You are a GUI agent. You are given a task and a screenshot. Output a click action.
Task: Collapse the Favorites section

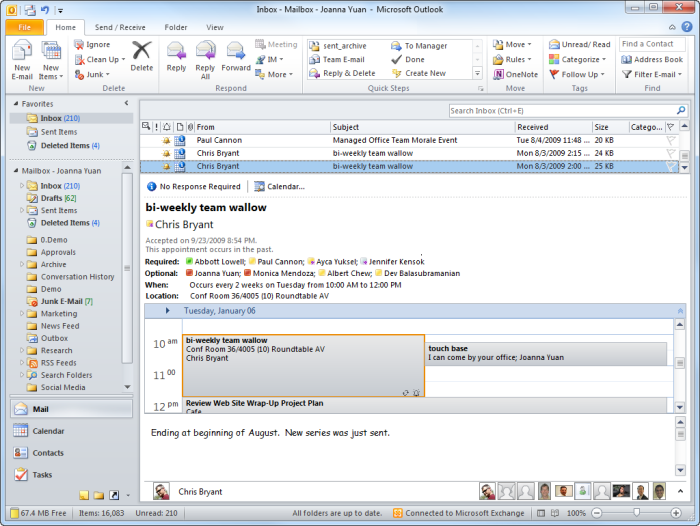tap(16, 104)
